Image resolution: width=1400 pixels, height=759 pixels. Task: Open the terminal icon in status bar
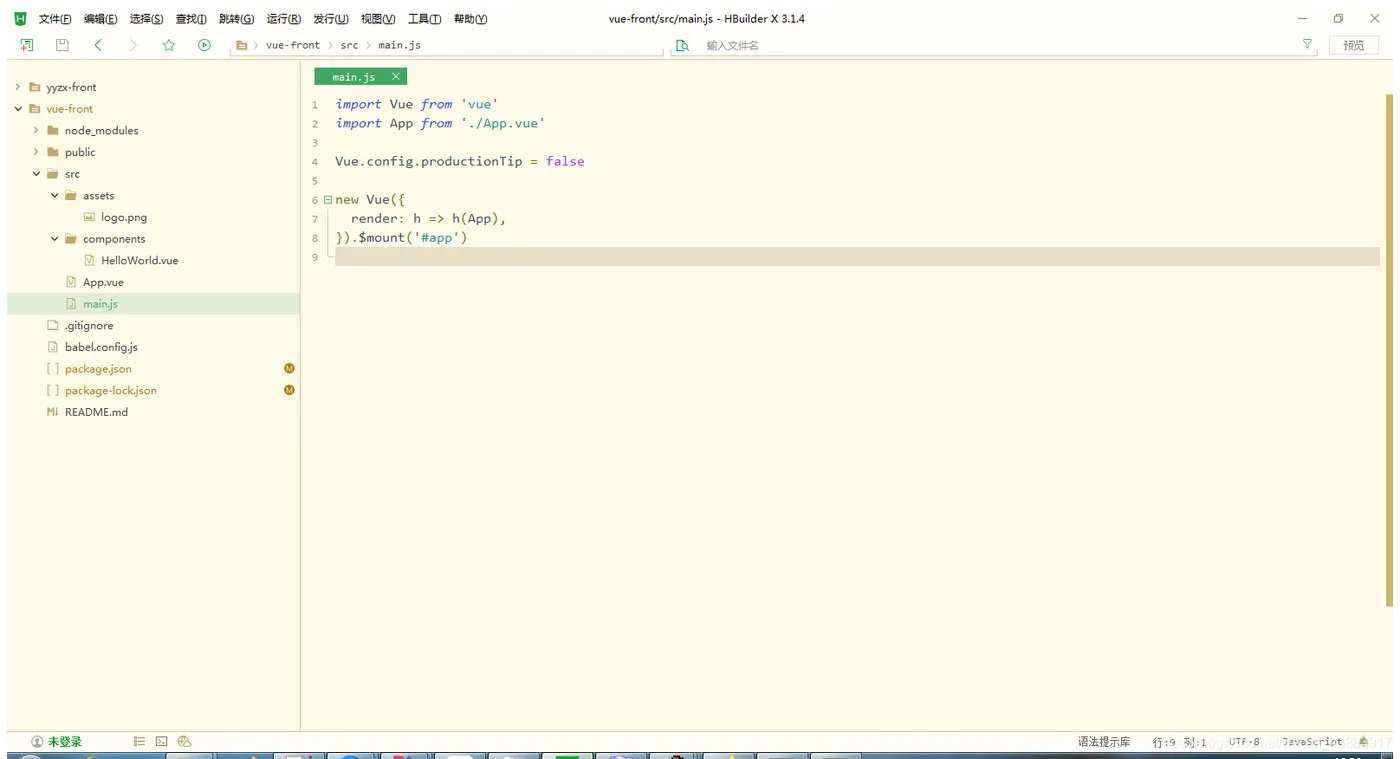(162, 742)
